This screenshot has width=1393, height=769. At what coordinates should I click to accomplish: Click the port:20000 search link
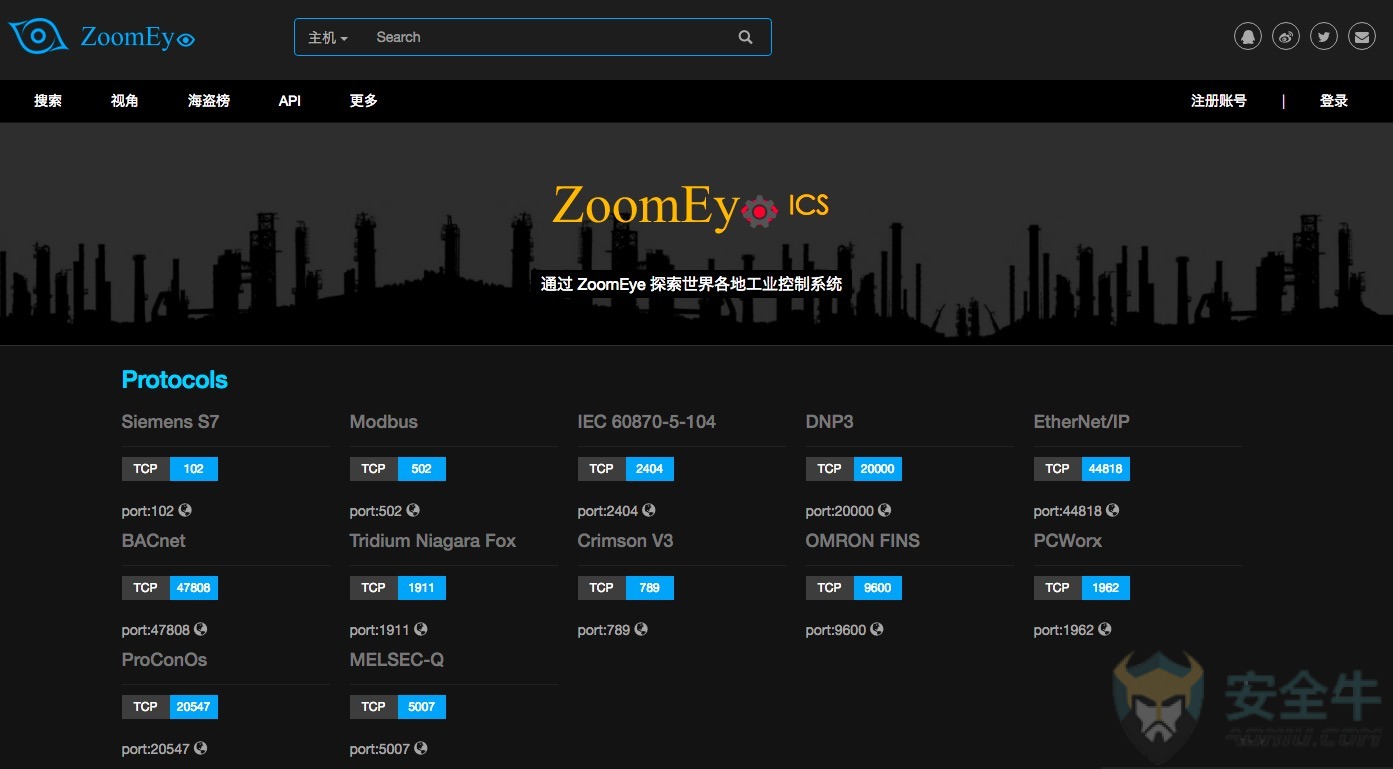coord(840,511)
